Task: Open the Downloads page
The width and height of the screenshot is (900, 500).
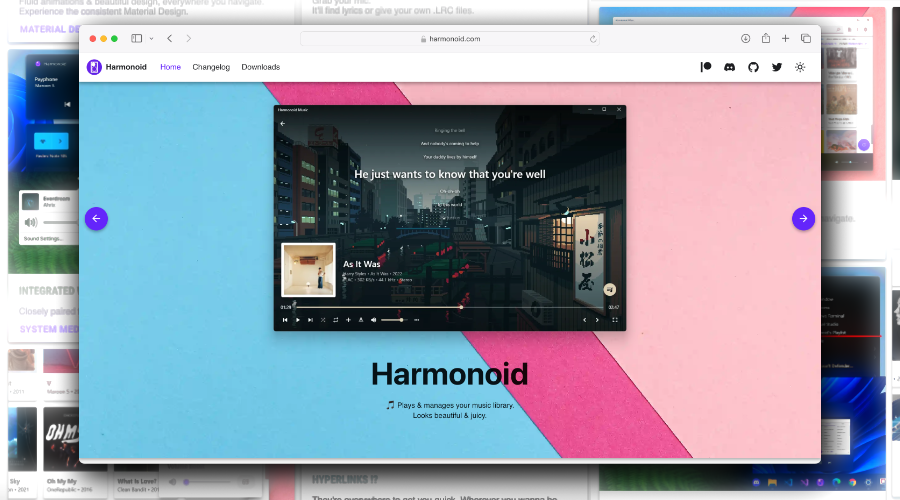Action: [261, 67]
